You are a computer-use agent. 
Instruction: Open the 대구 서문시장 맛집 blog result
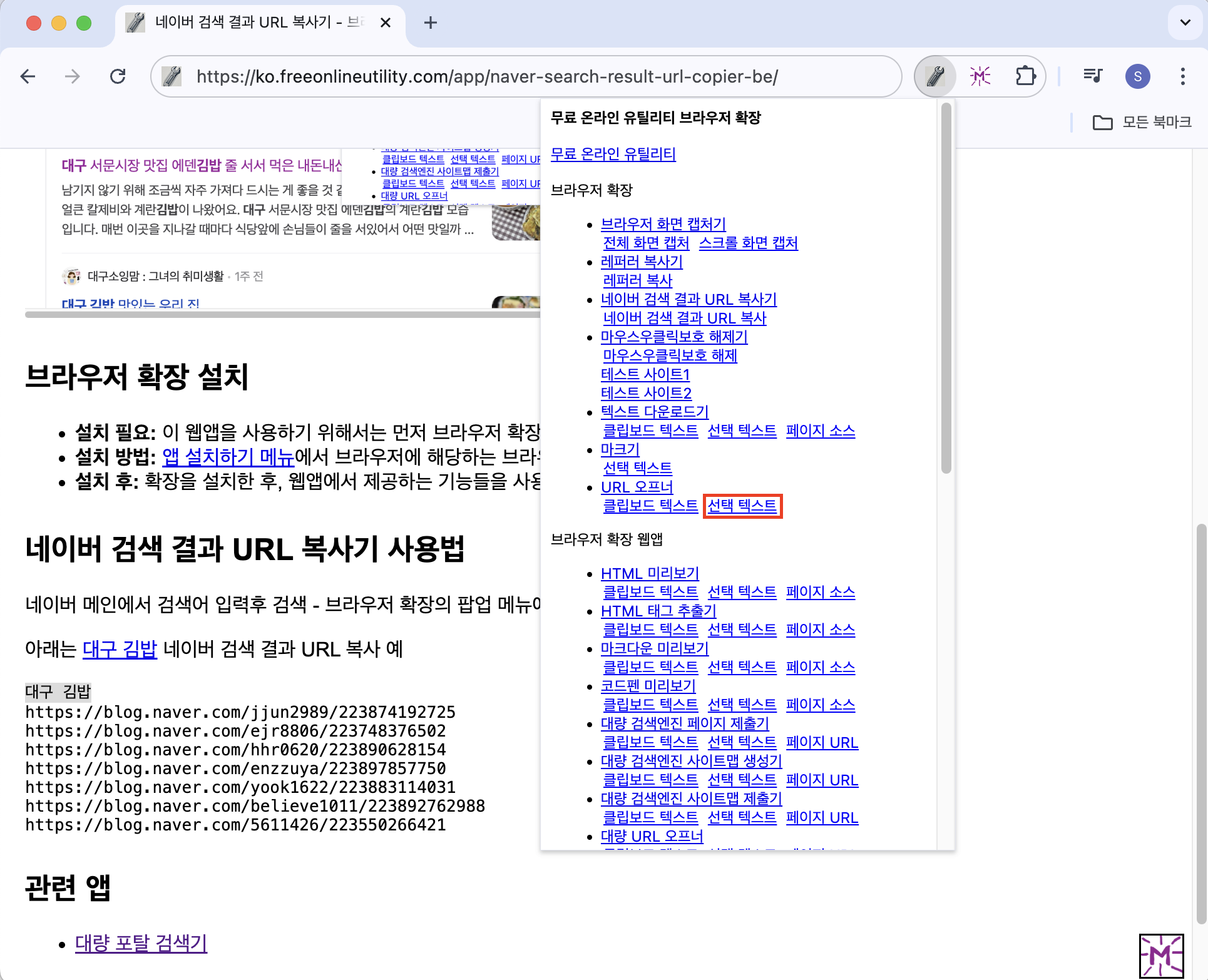202,165
